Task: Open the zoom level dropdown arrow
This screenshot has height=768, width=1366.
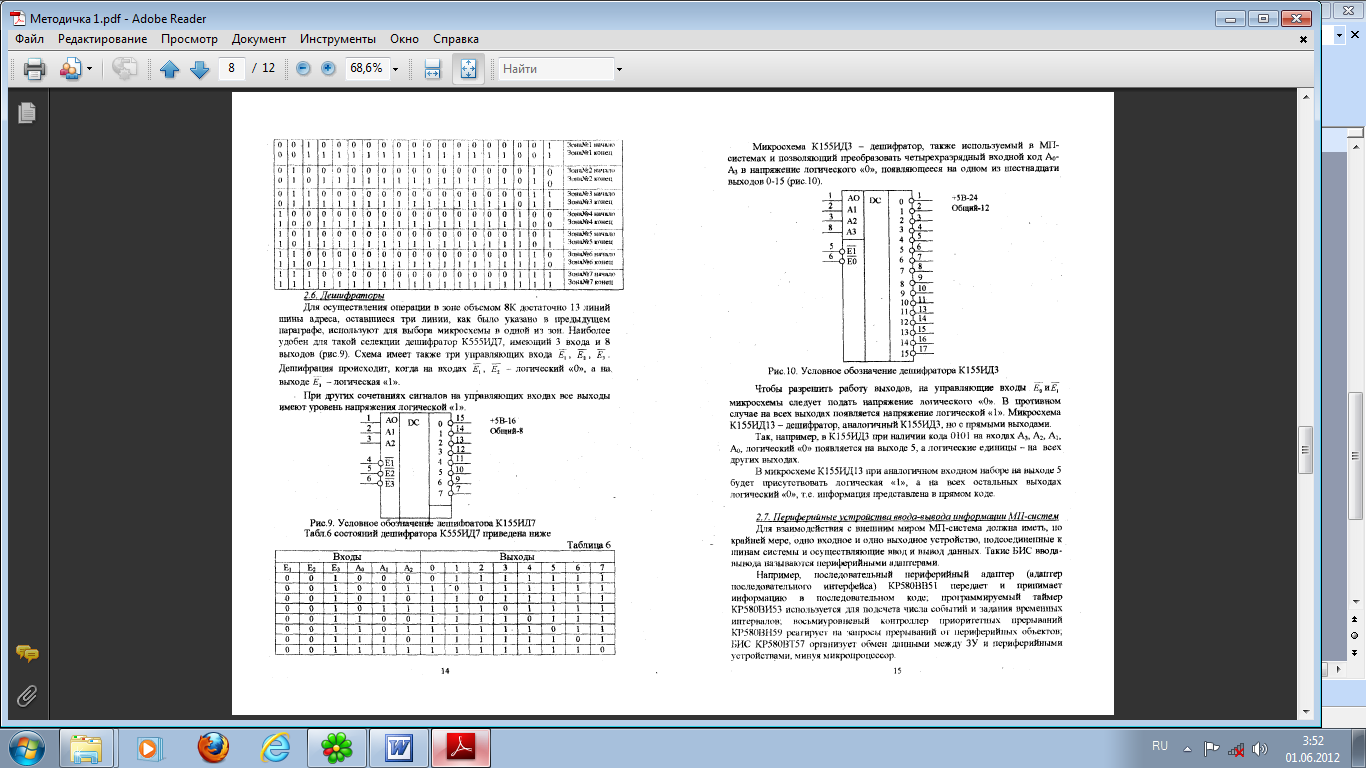Action: coord(396,69)
